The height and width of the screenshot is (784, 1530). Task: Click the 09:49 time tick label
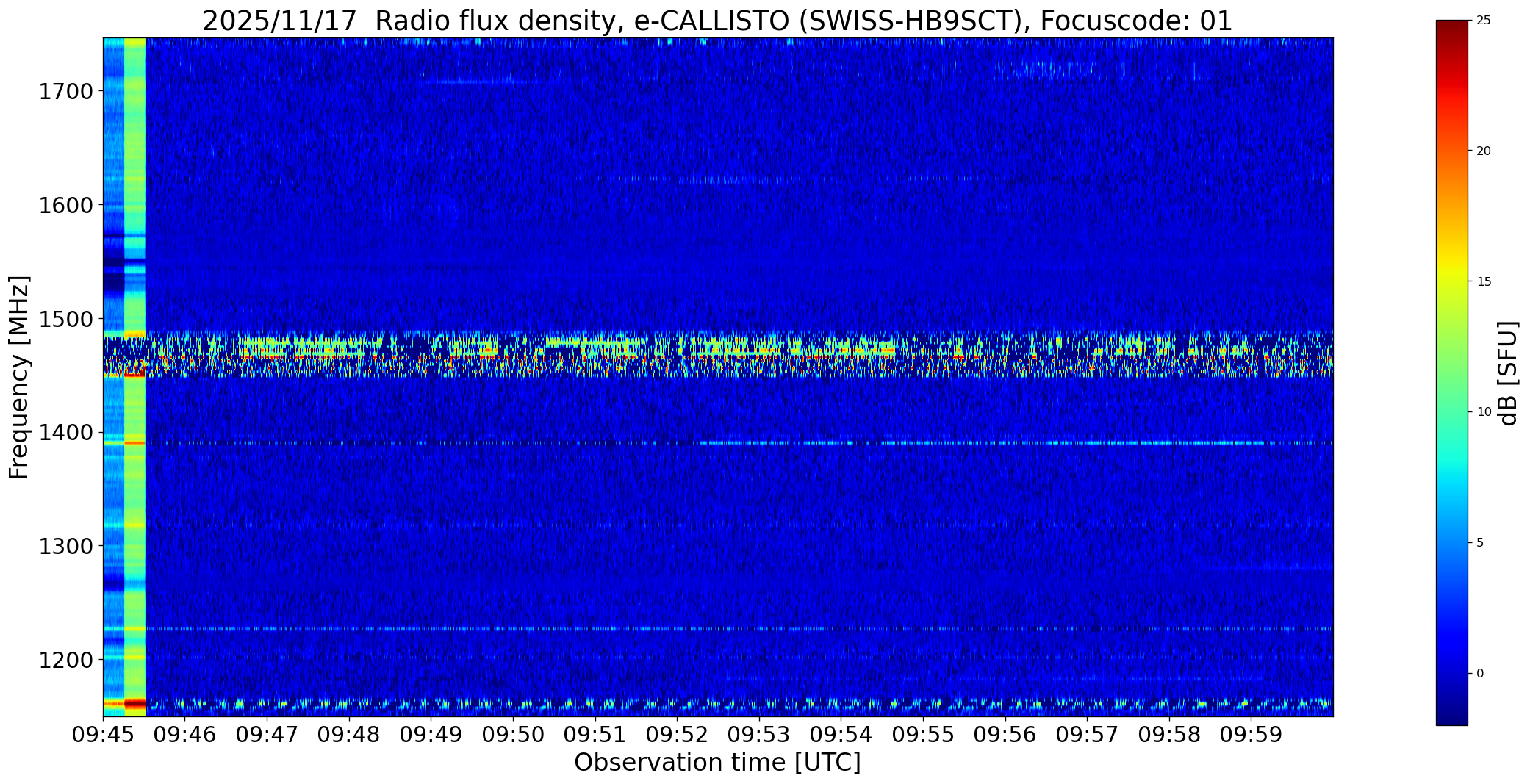[431, 735]
